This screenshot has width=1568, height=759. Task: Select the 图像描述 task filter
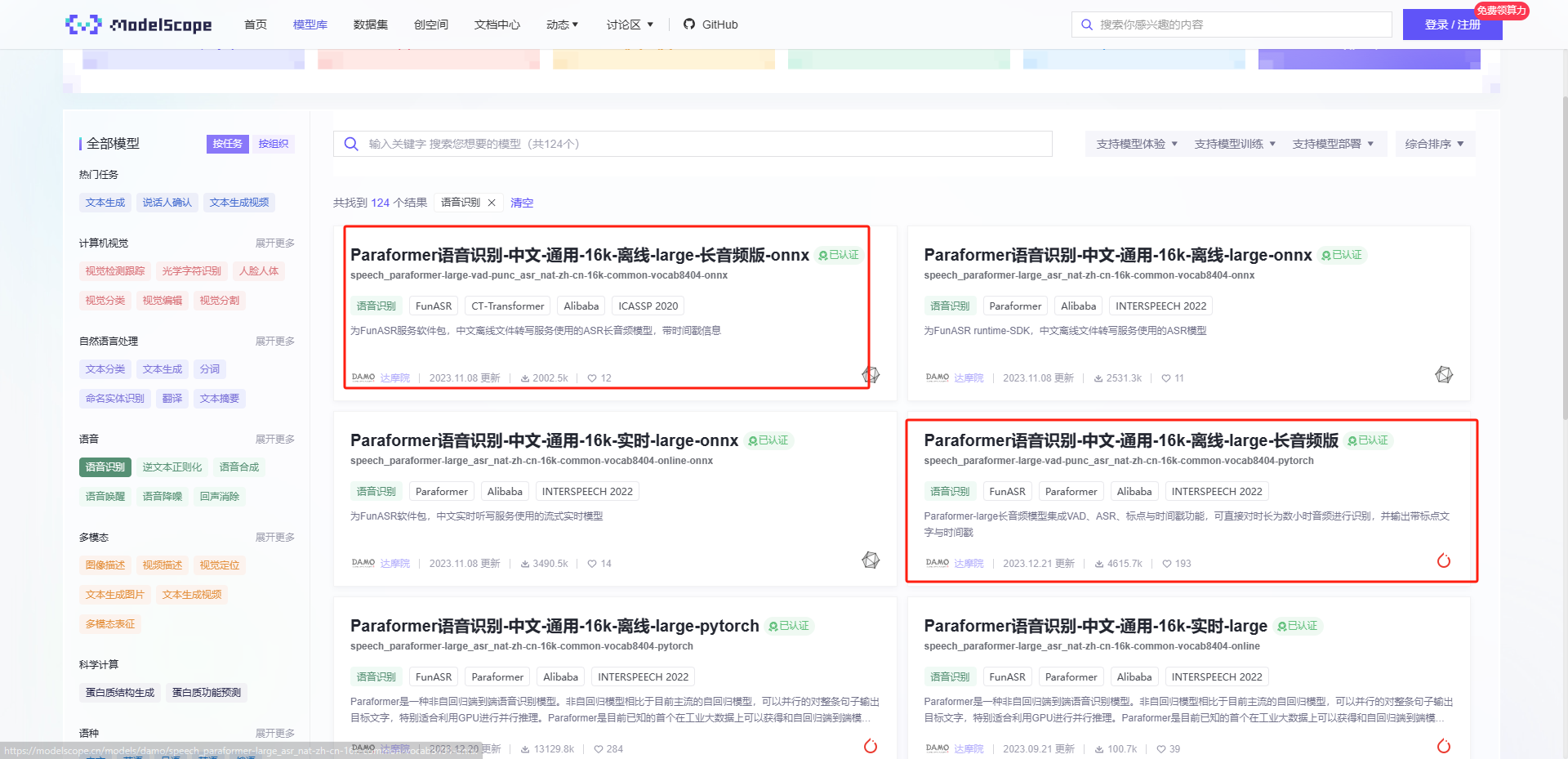[105, 565]
